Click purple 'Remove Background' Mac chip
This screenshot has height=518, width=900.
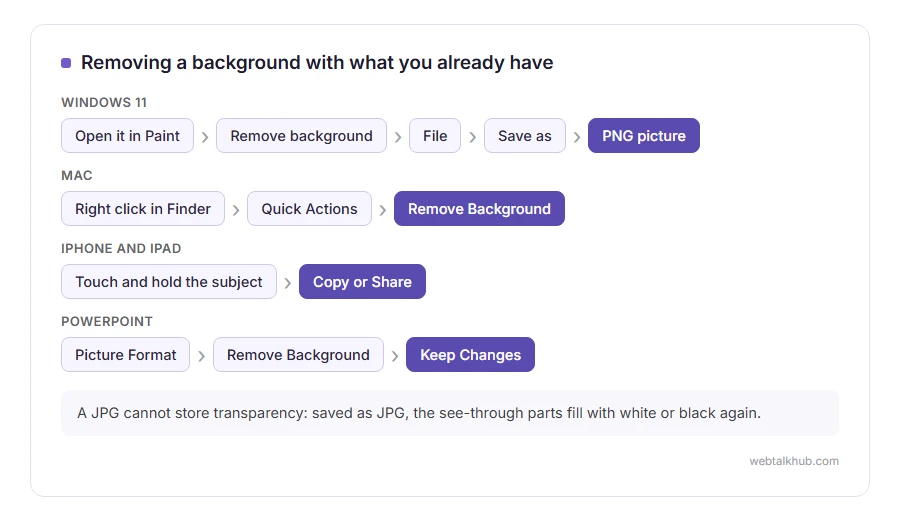click(479, 209)
